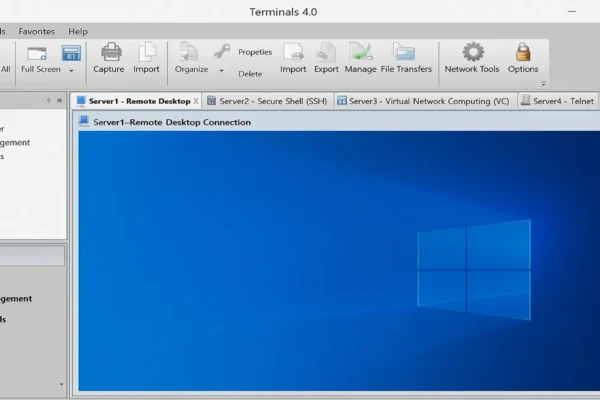
Task: Close the left side panel
Action: (x=59, y=100)
